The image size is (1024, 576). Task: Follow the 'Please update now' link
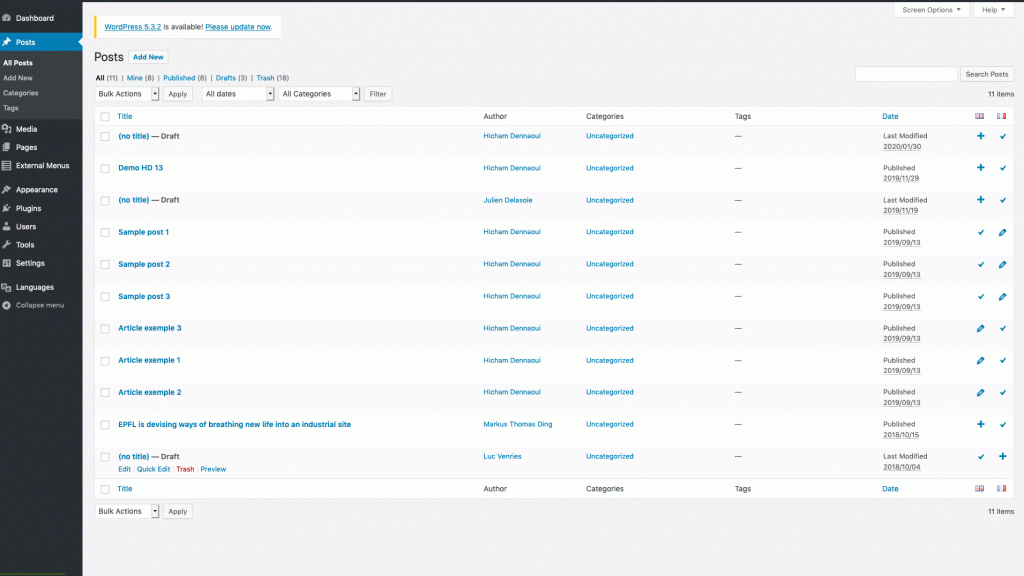[238, 27]
